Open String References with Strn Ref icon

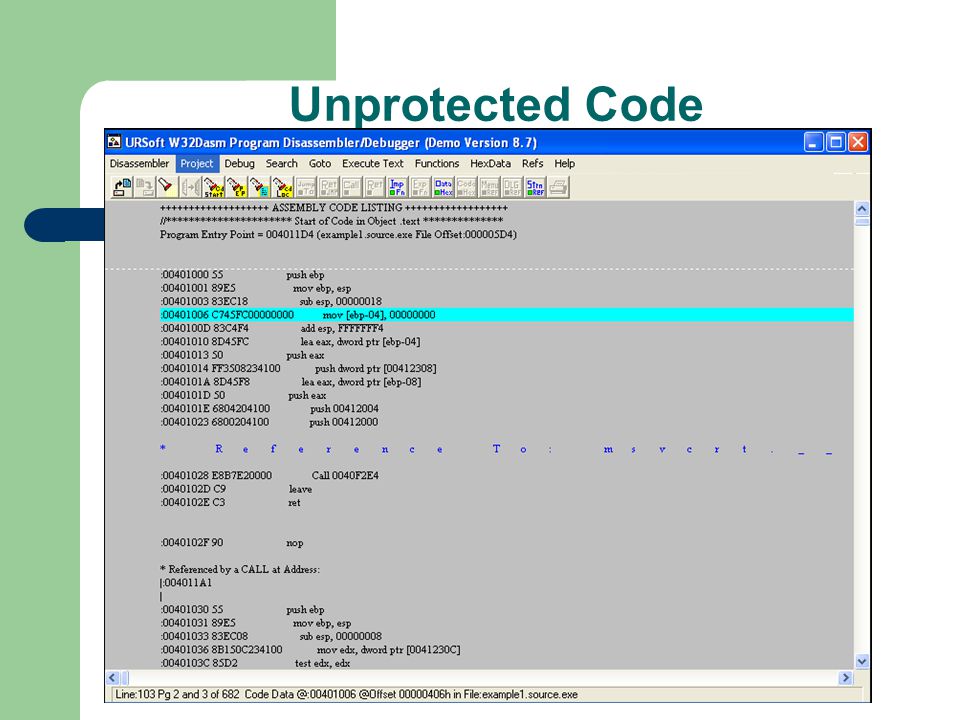[x=535, y=187]
